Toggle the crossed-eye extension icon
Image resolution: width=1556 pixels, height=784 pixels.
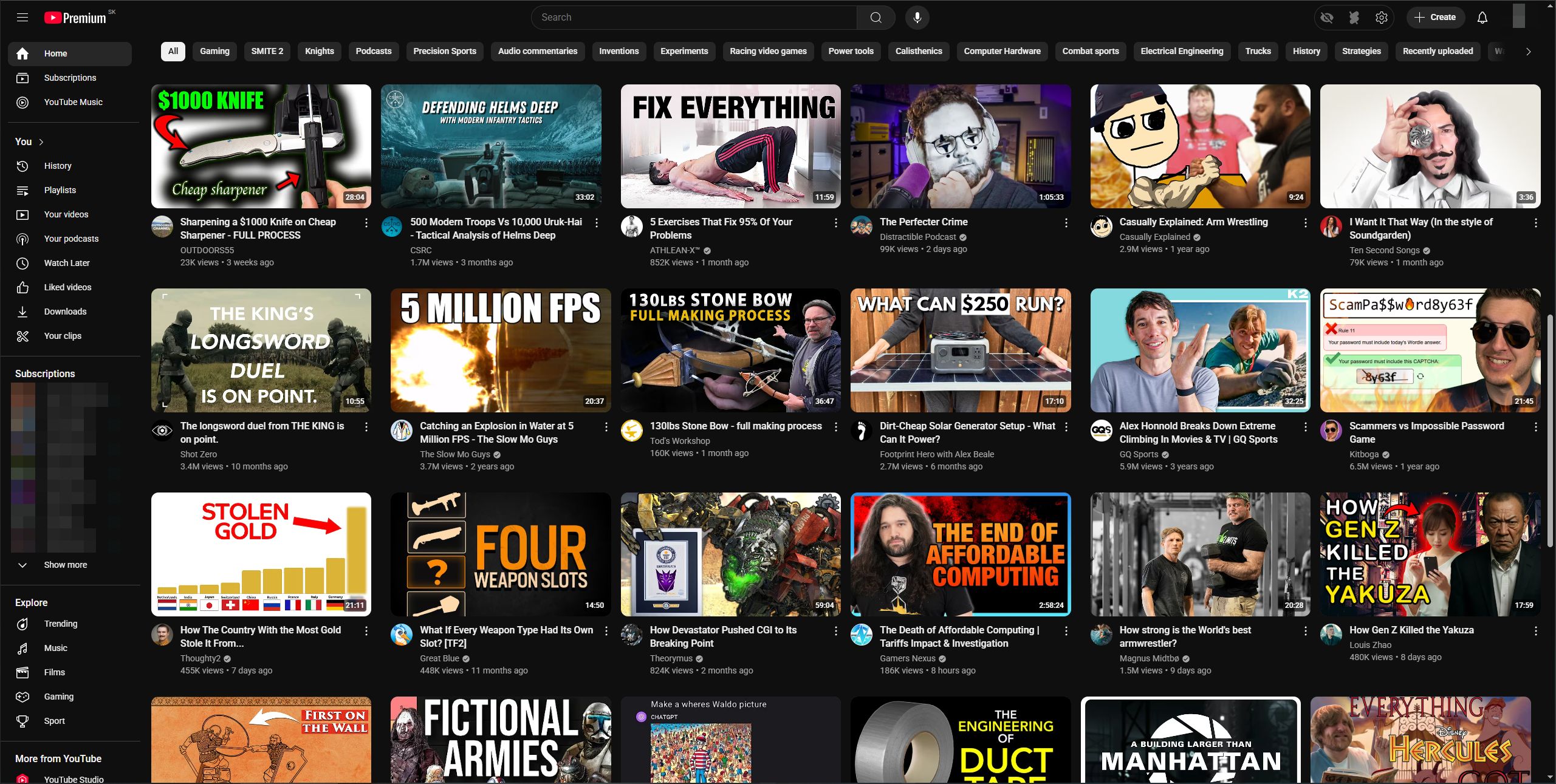(x=1326, y=18)
